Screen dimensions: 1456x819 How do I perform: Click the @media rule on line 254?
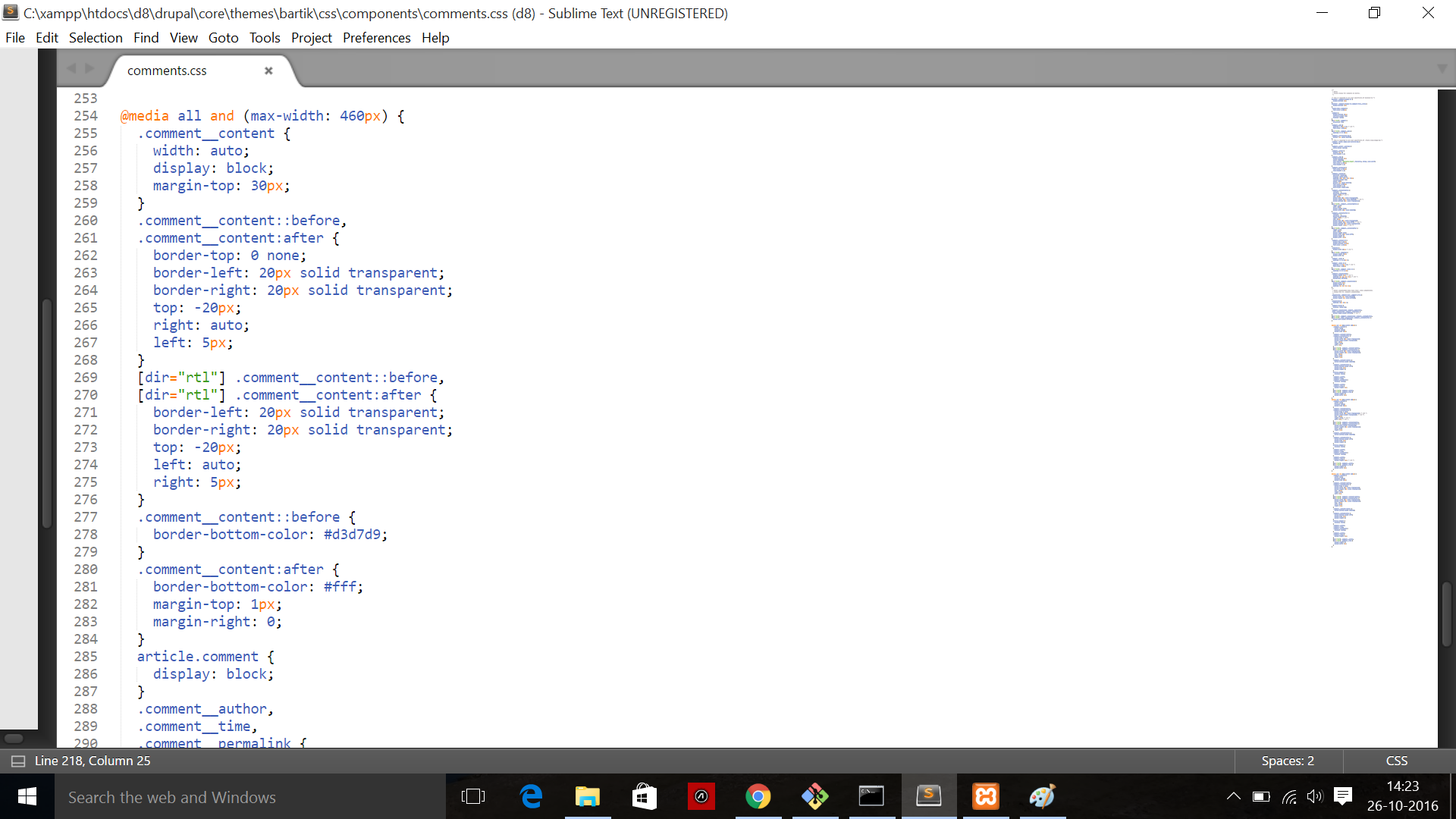pos(262,116)
